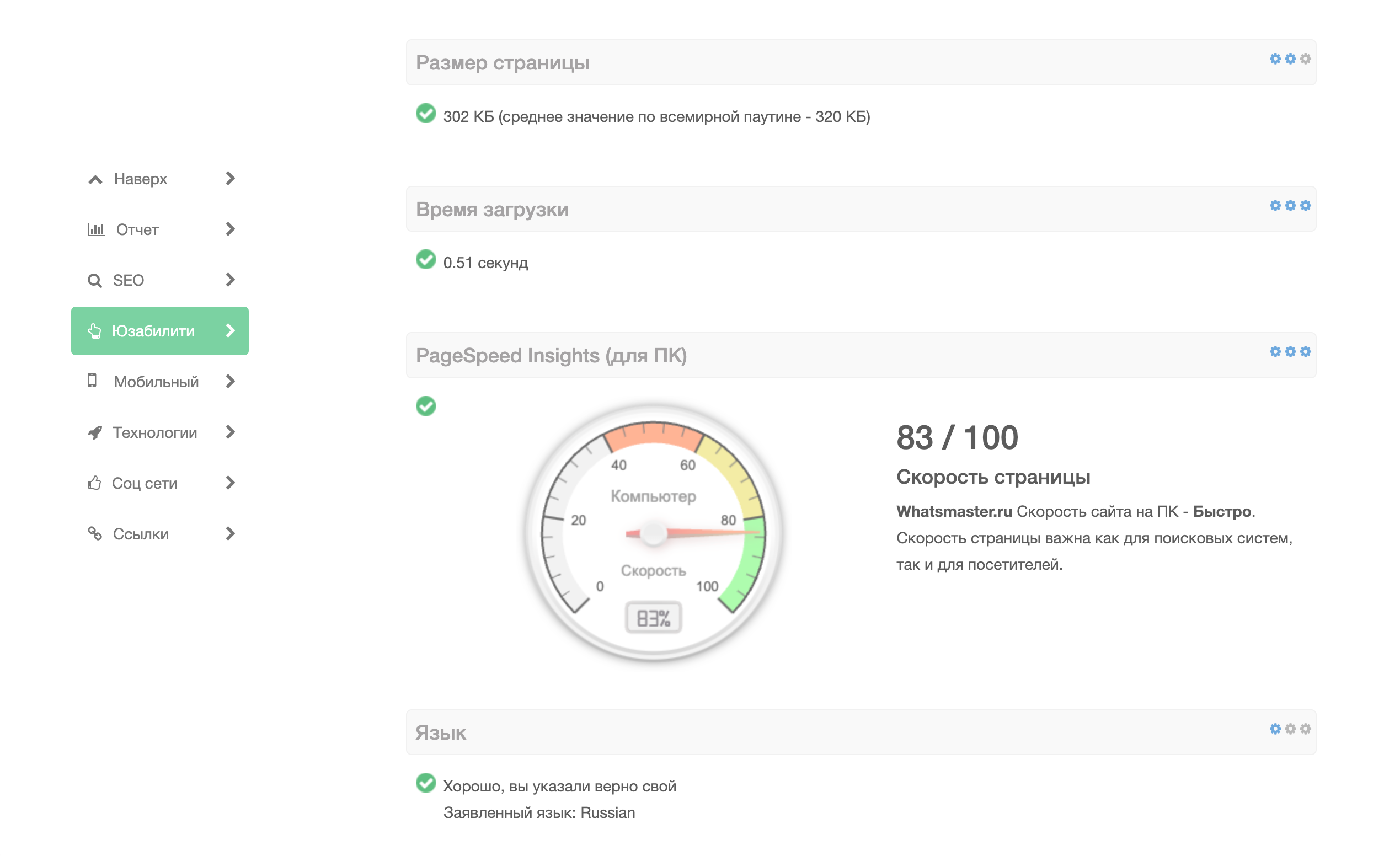Click green checkmark next to 302 КБ

(x=425, y=114)
